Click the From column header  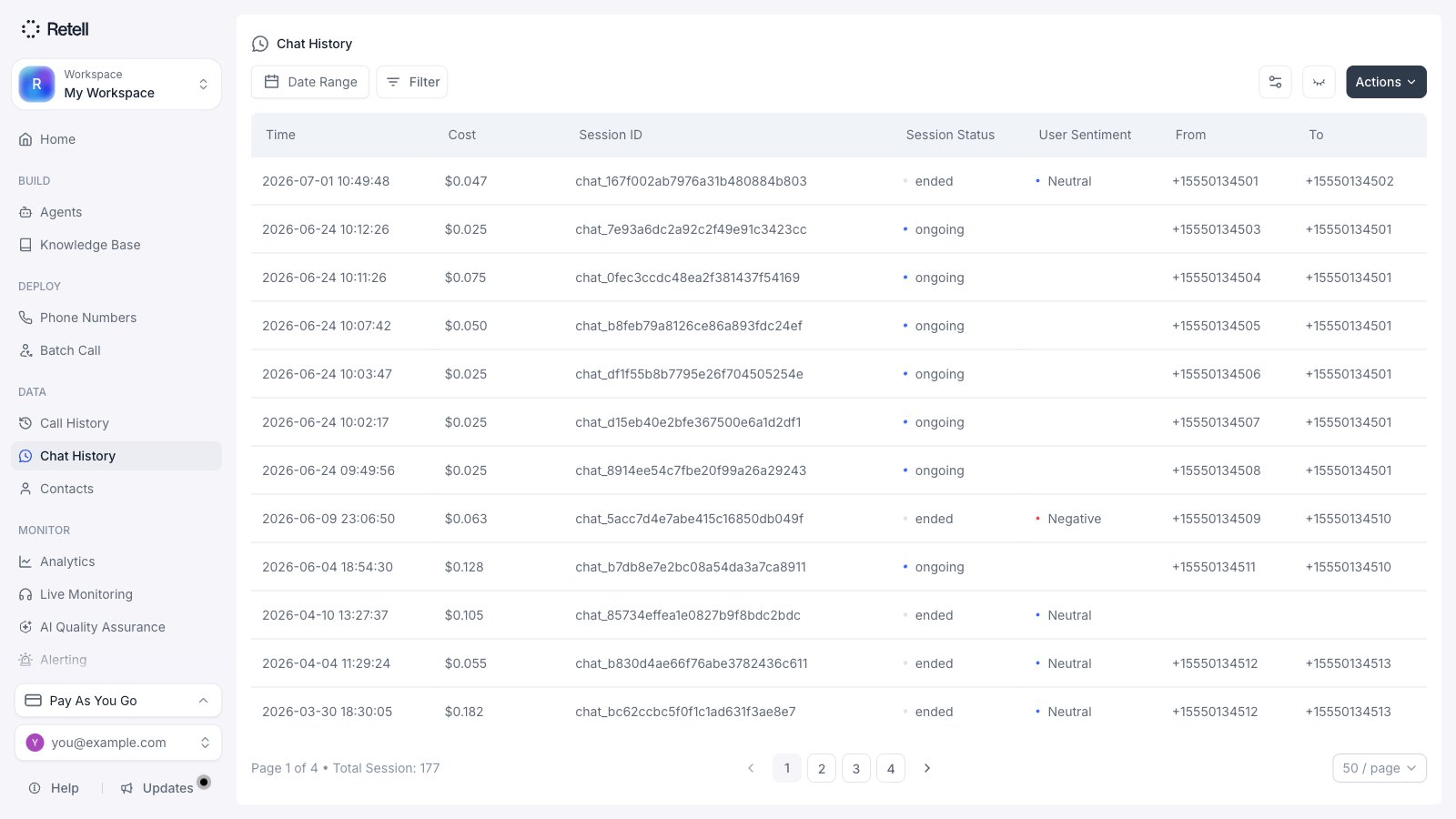(1190, 135)
